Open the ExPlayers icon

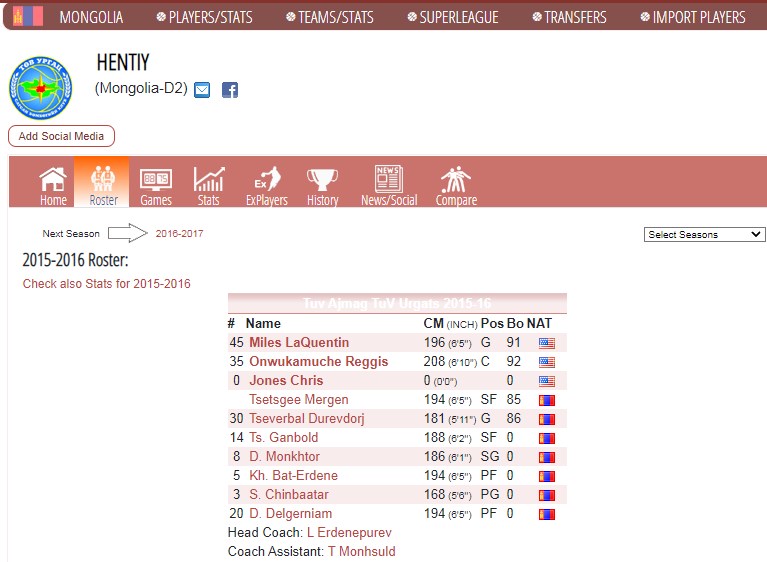[266, 180]
